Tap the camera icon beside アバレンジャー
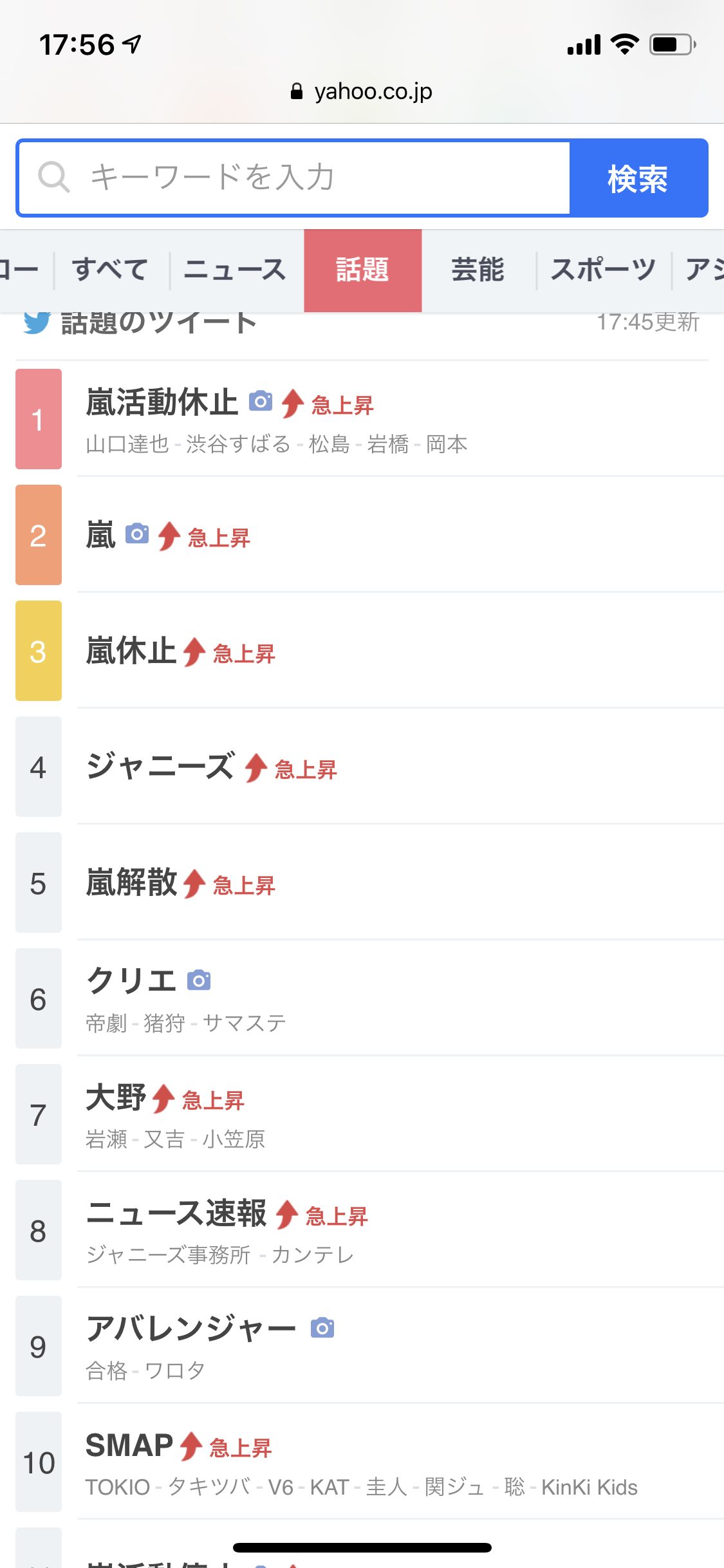 tap(322, 1328)
